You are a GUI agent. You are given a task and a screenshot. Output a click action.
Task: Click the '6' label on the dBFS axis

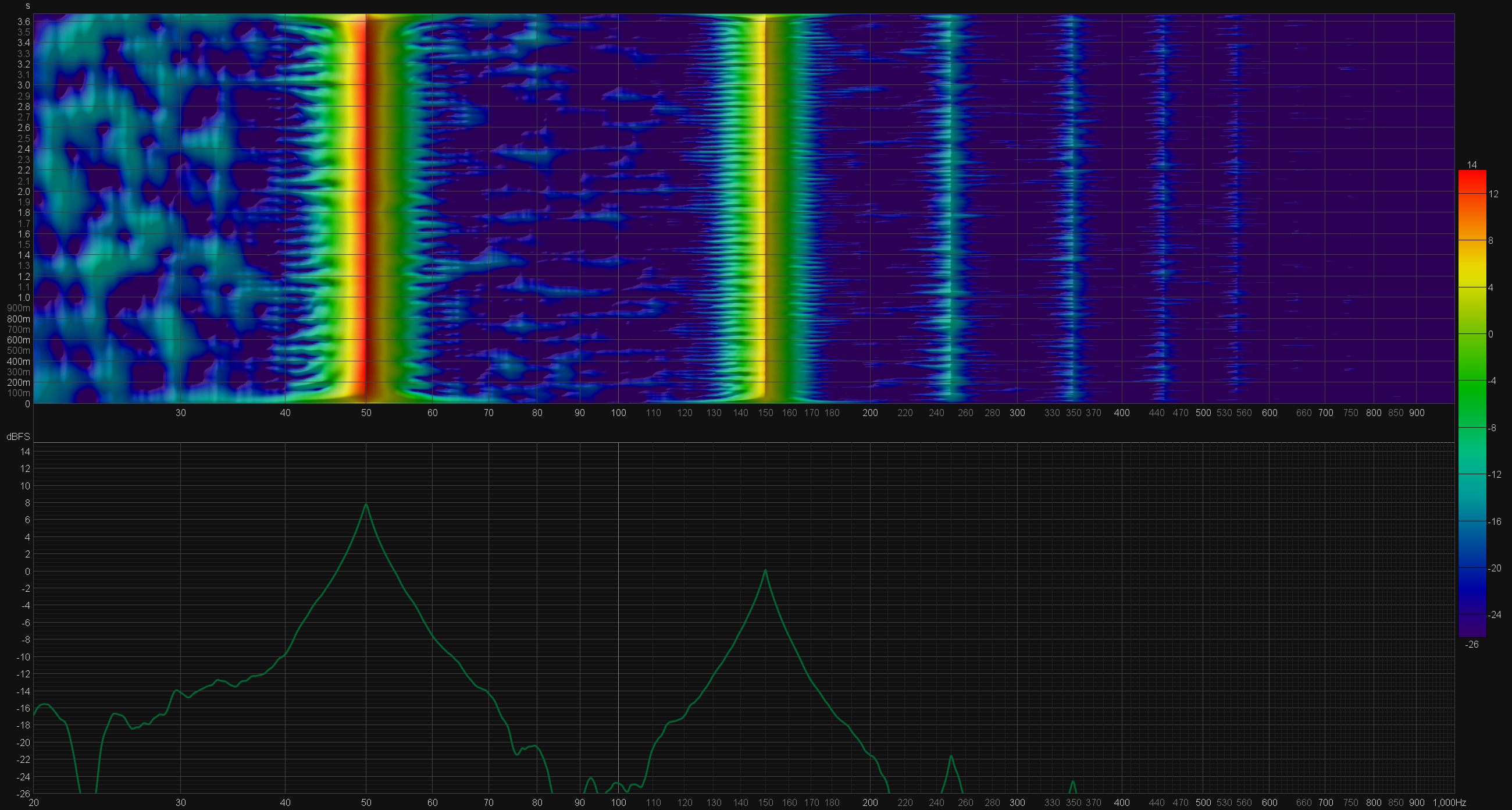tap(27, 520)
